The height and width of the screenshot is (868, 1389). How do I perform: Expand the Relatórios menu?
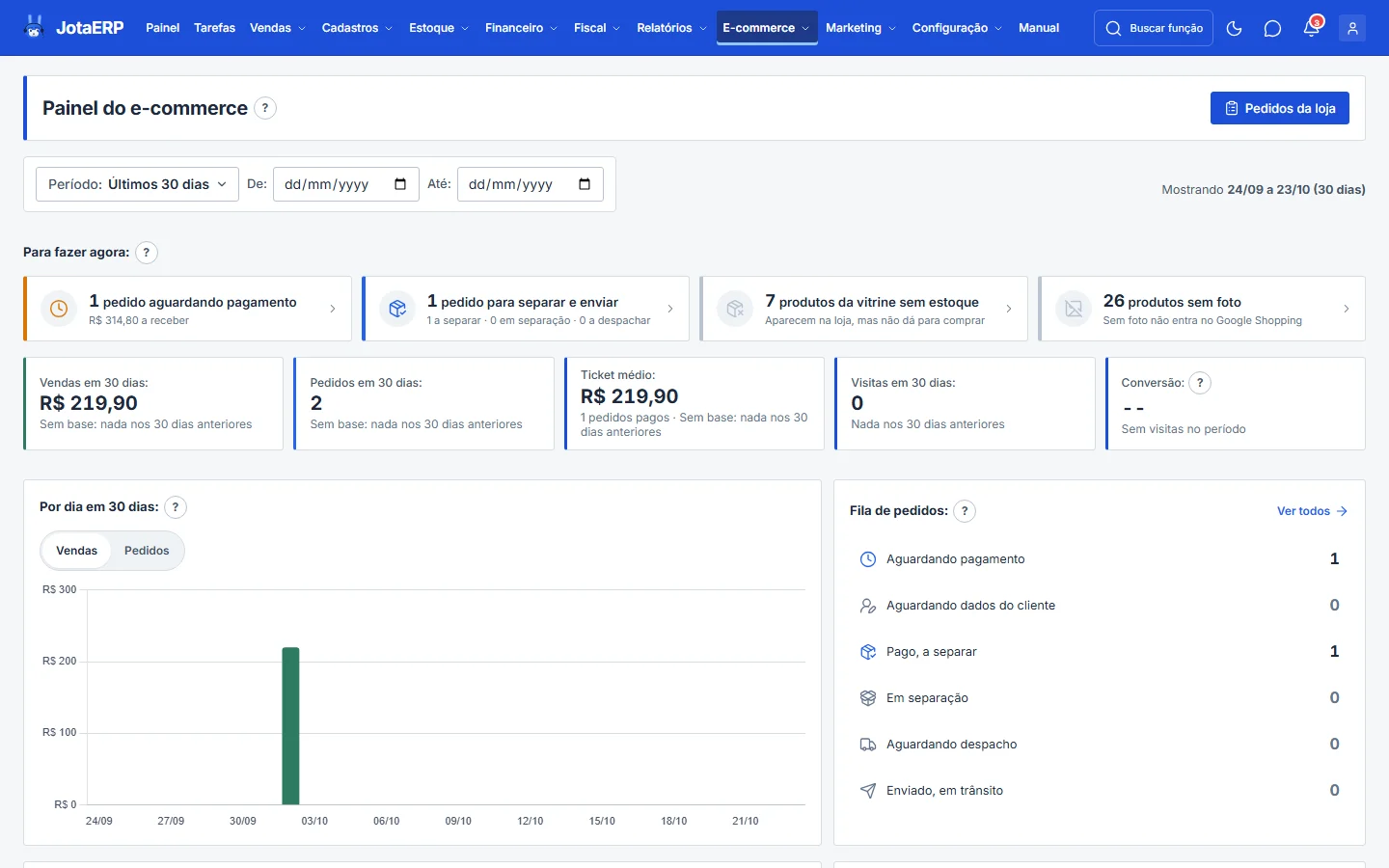coord(671,28)
